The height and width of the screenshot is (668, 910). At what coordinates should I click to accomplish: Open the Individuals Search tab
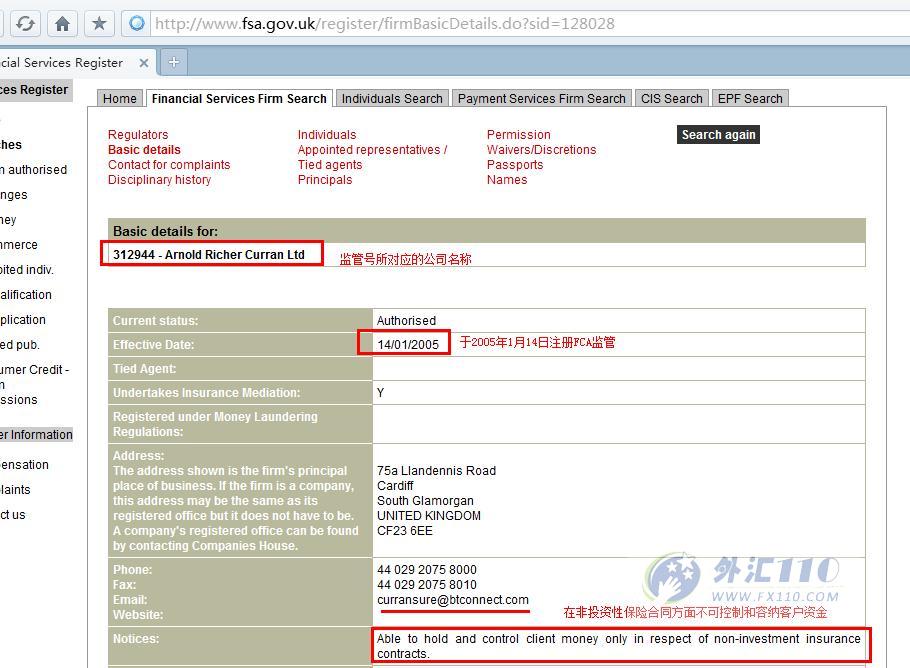pos(392,99)
